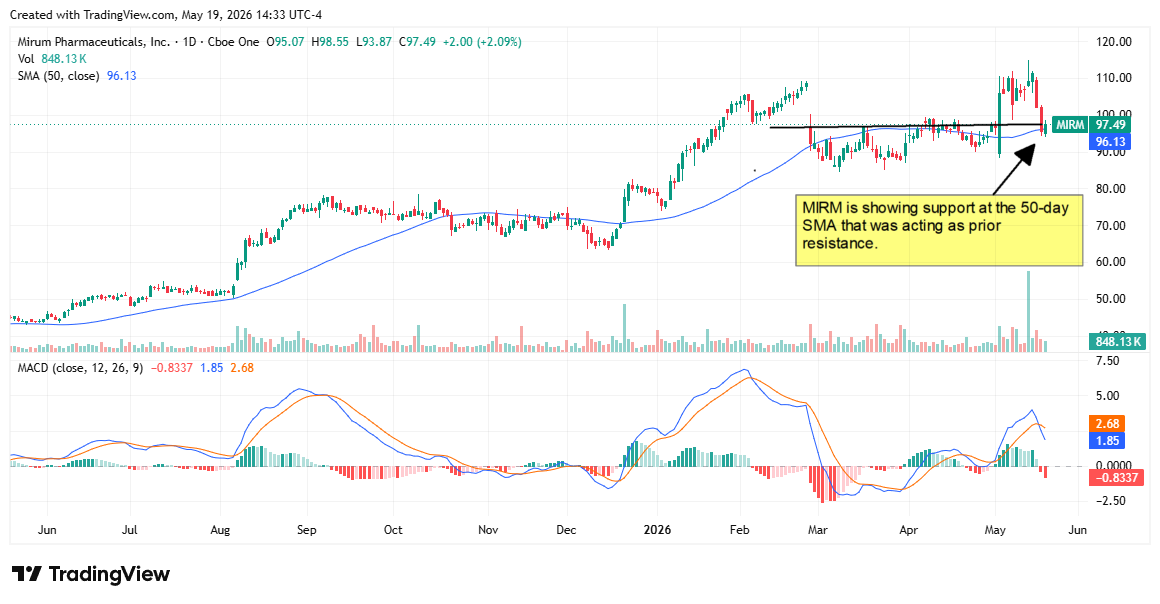Click the red −0.8337 histogram axis label
This screenshot has height=604, width=1160.
point(1118,477)
